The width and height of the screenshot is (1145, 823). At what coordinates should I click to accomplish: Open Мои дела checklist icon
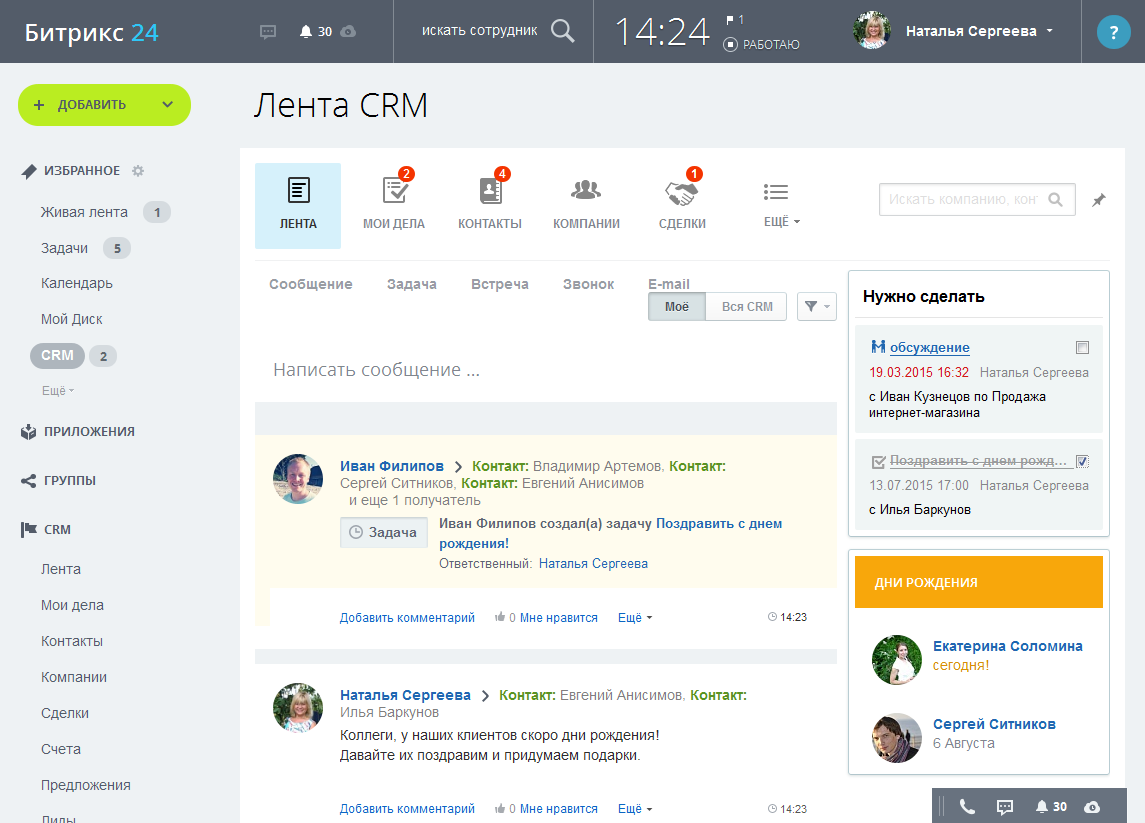[393, 192]
